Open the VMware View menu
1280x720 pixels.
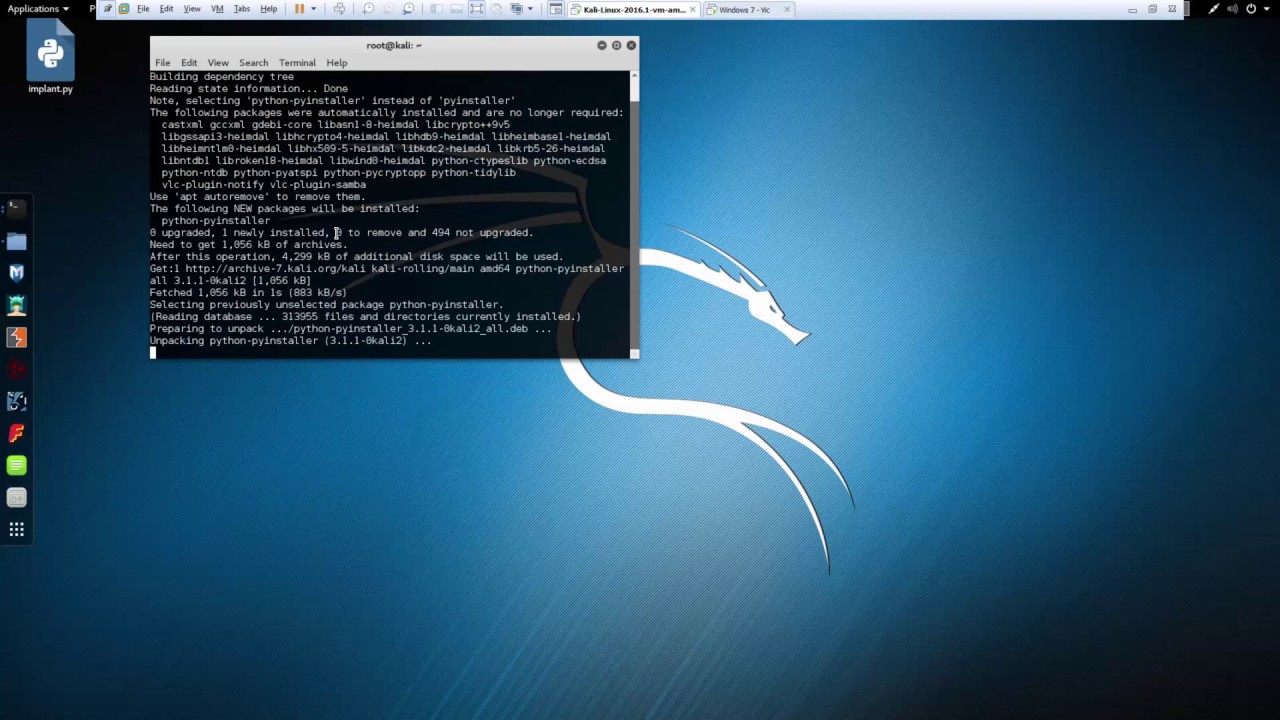tap(192, 9)
